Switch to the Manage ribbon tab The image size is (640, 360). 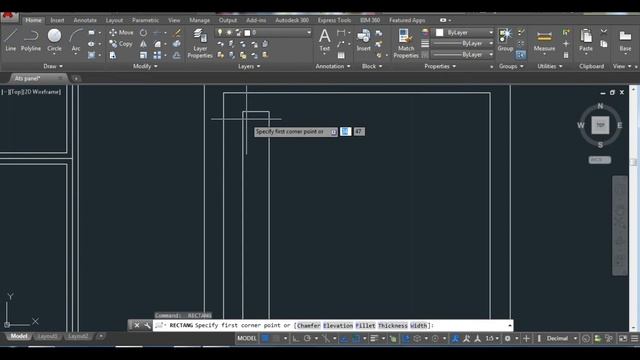200,20
